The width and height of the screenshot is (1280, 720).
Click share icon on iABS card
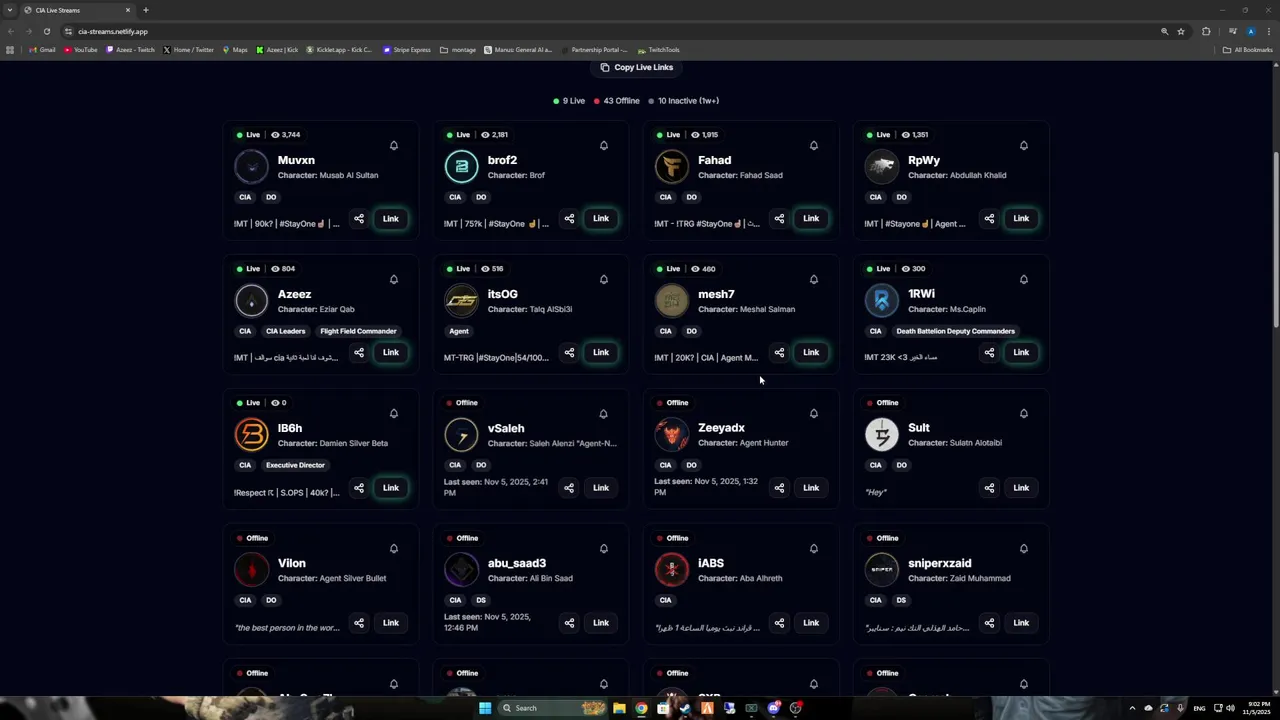click(x=779, y=623)
